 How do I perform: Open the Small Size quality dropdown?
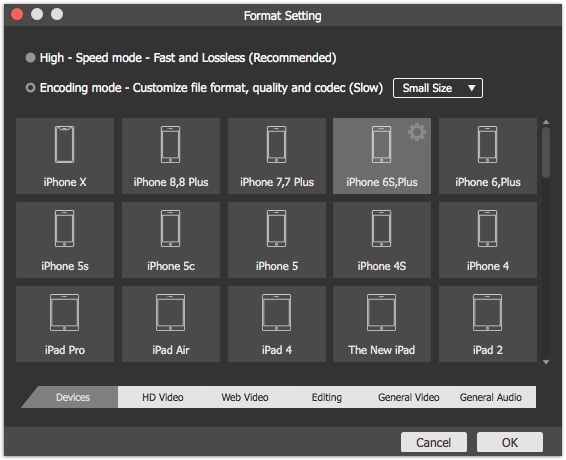tap(437, 88)
